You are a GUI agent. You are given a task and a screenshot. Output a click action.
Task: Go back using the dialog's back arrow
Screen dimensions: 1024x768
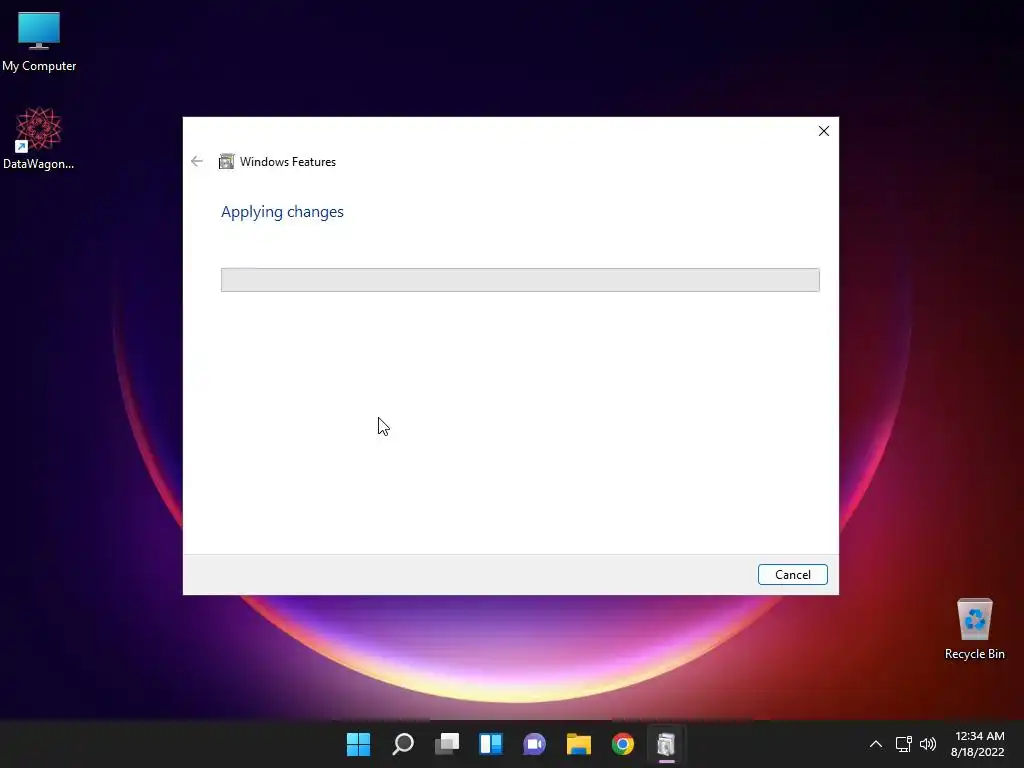(x=197, y=161)
